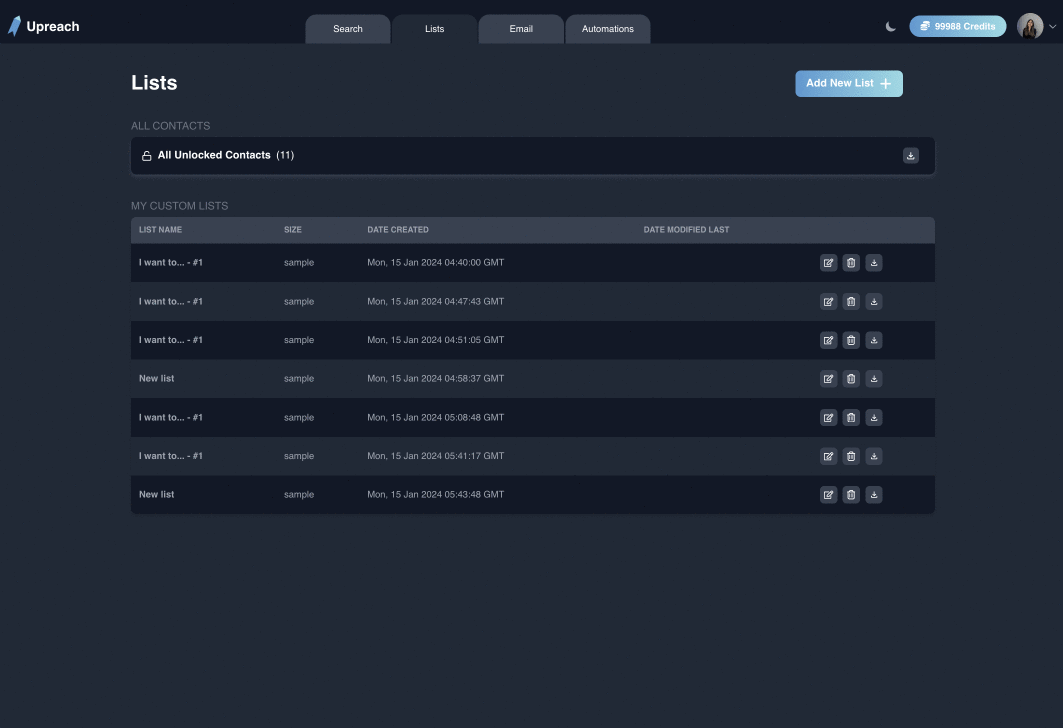Sort by the DATE MODIFIED LAST column header
1063x728 pixels.
686,230
